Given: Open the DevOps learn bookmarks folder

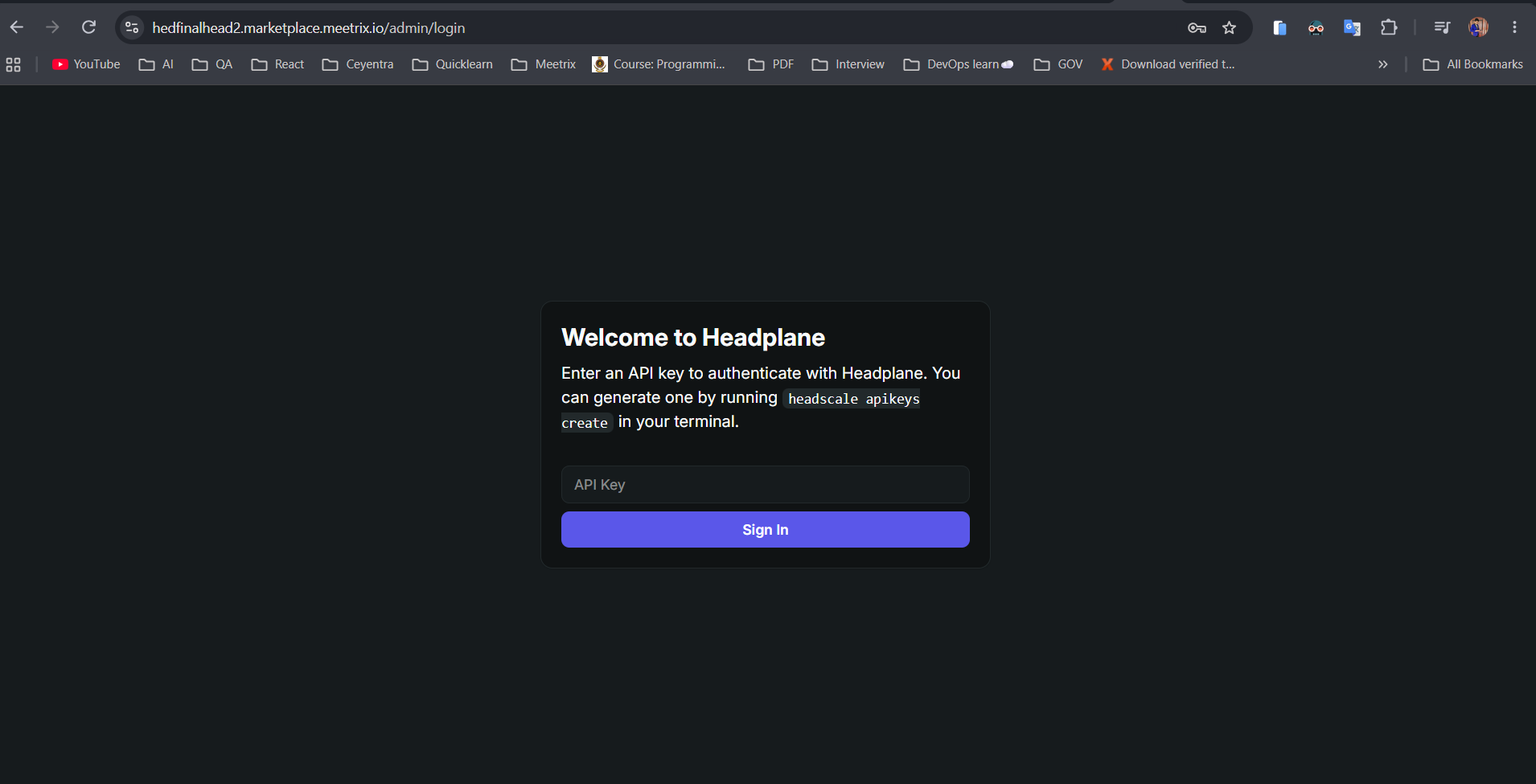Looking at the screenshot, I should [x=959, y=64].
